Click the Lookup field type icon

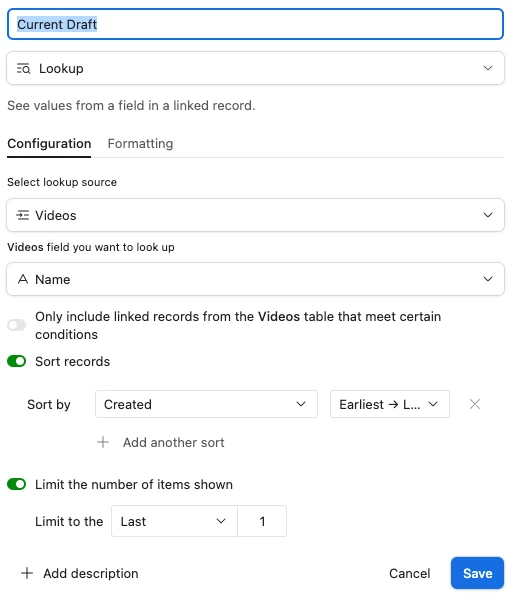[23, 69]
